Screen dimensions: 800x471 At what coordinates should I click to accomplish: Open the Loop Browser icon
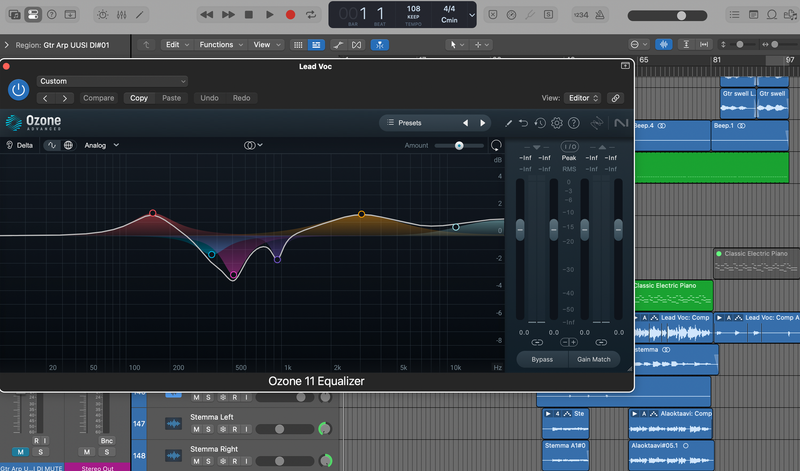[x=771, y=15]
